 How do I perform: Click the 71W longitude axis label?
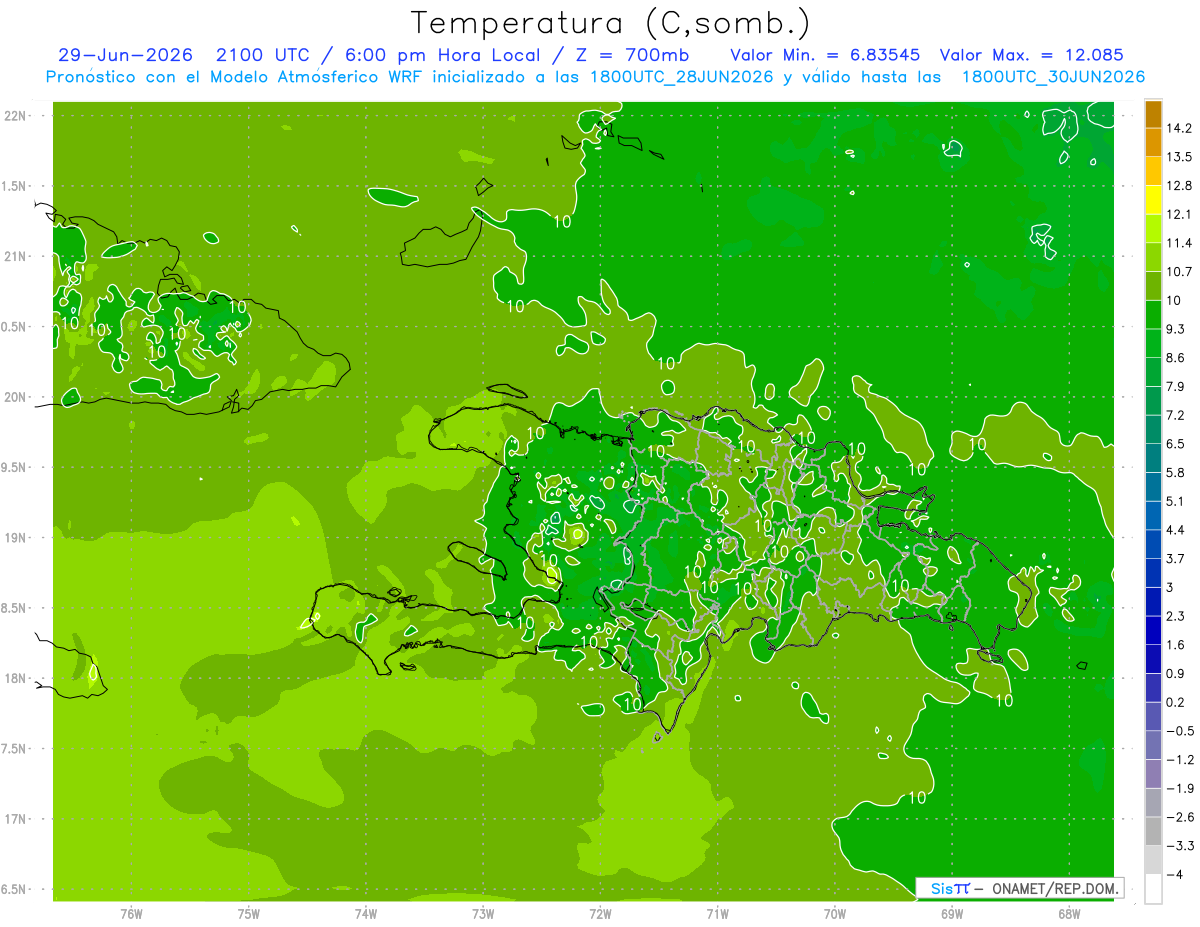tap(717, 913)
